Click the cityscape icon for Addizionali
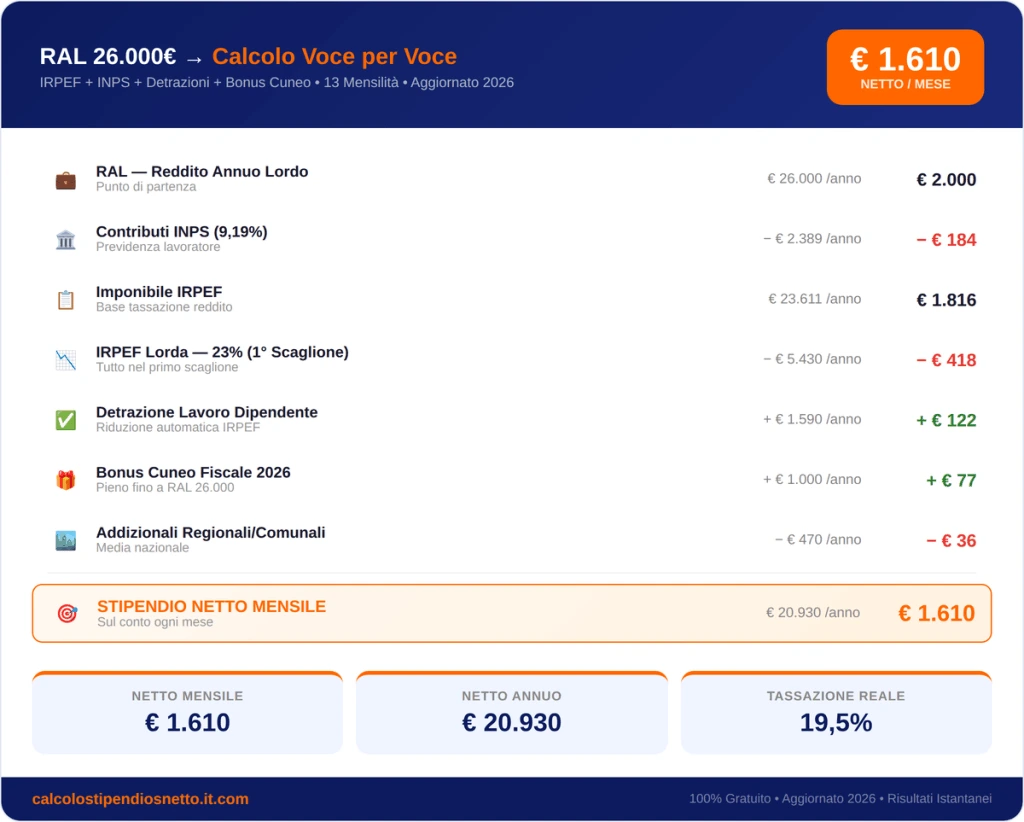 click(x=65, y=540)
